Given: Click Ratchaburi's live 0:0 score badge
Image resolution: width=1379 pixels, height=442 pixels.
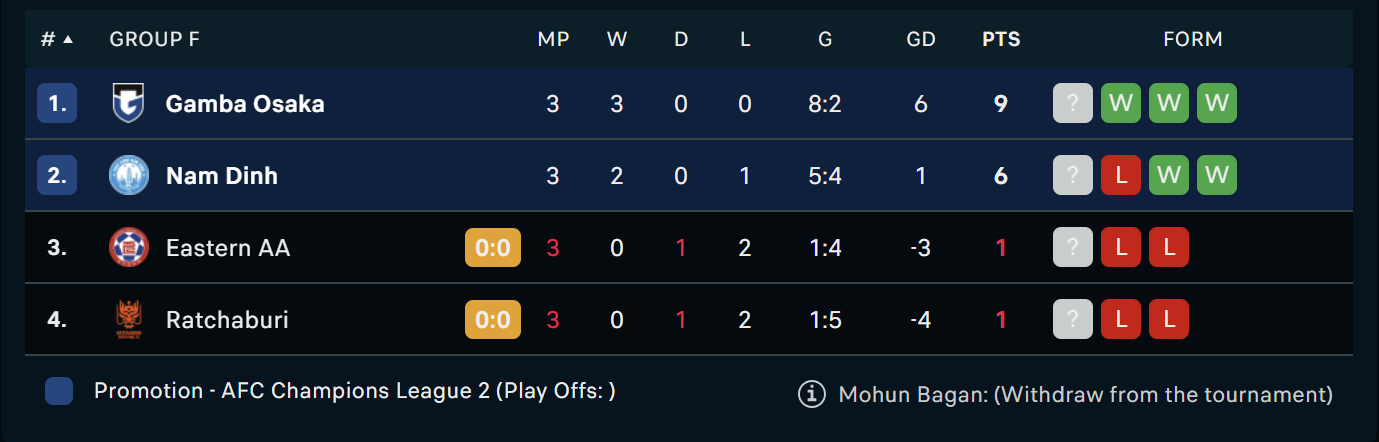Looking at the screenshot, I should click(x=493, y=320).
